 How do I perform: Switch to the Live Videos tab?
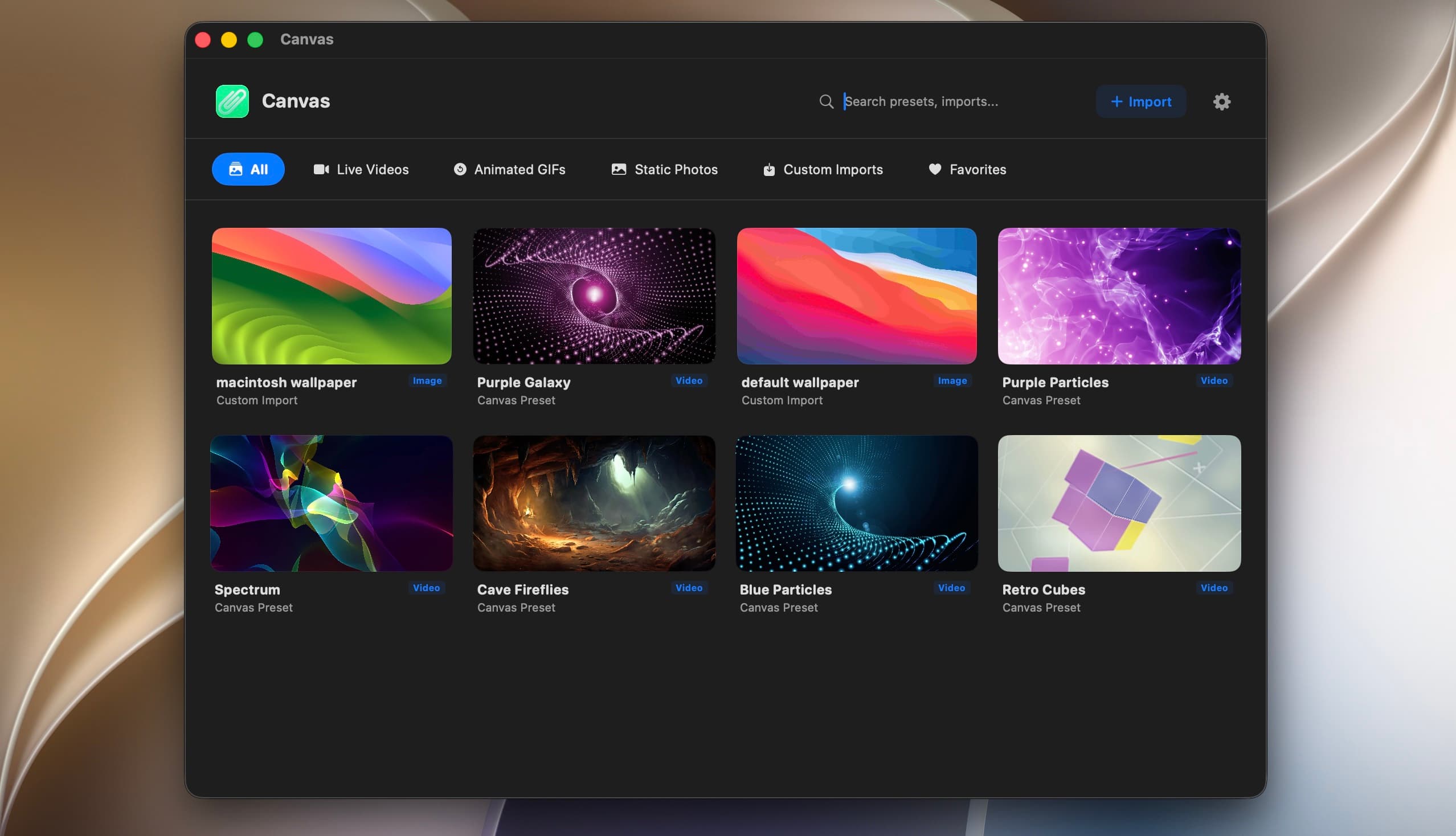point(361,169)
